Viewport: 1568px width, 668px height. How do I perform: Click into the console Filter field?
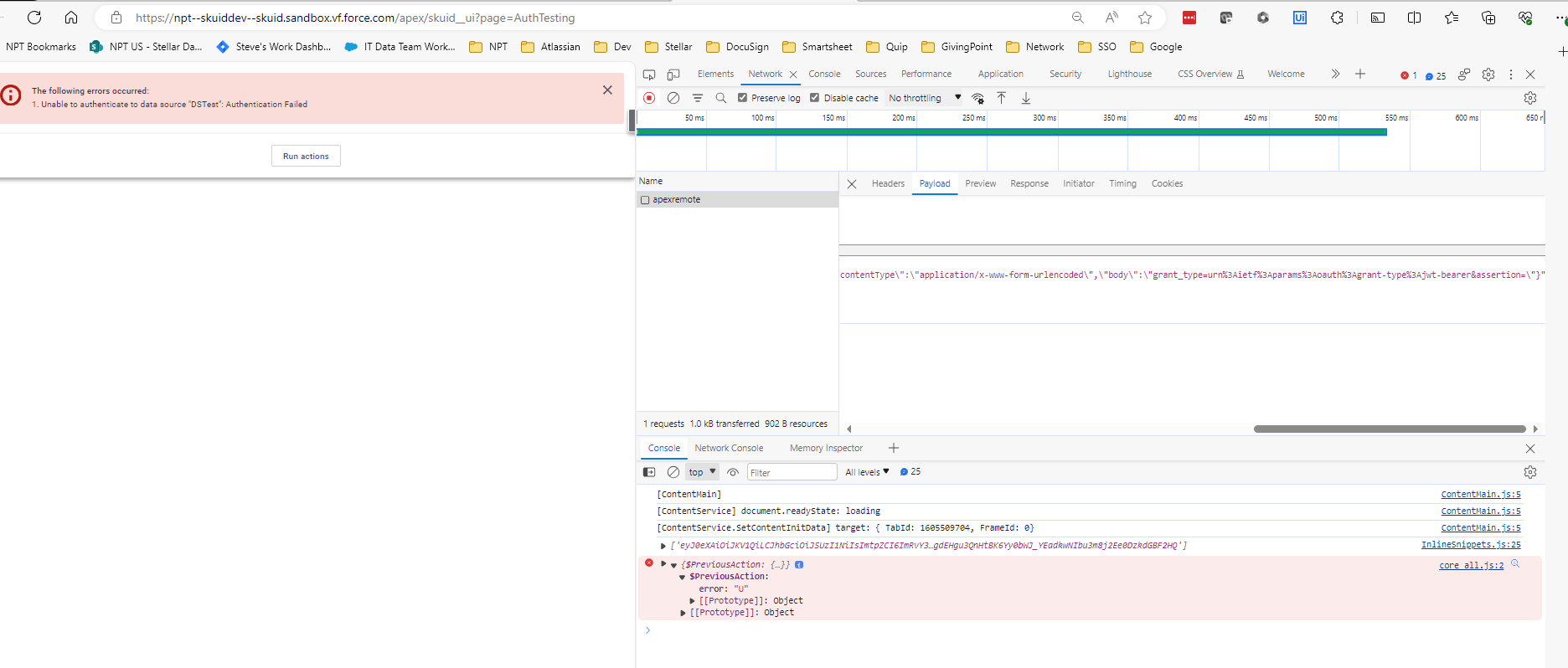(792, 472)
